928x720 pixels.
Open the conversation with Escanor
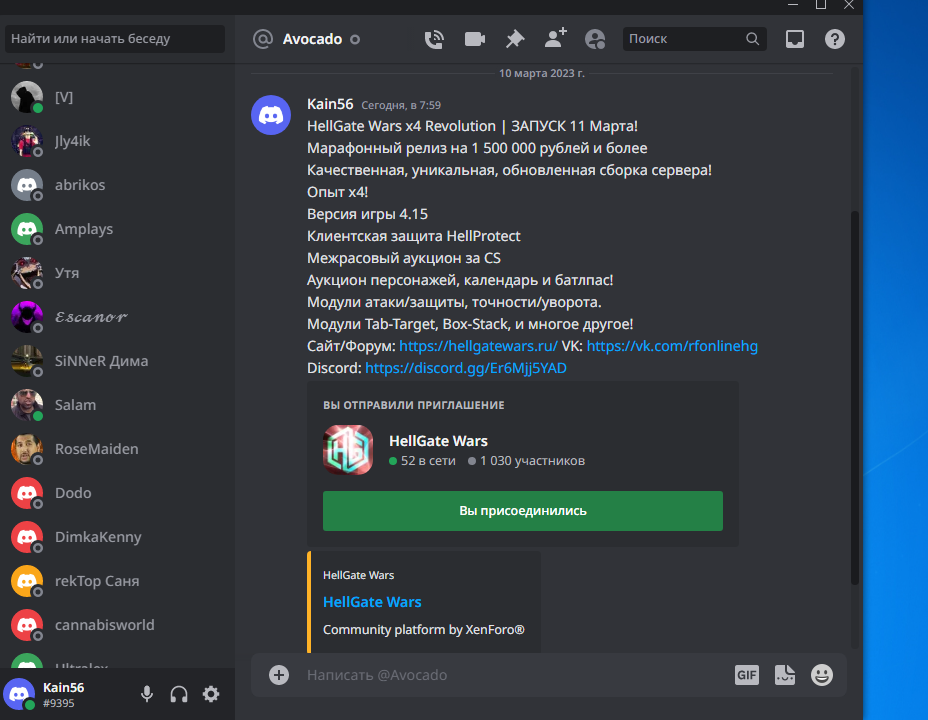tap(117, 317)
